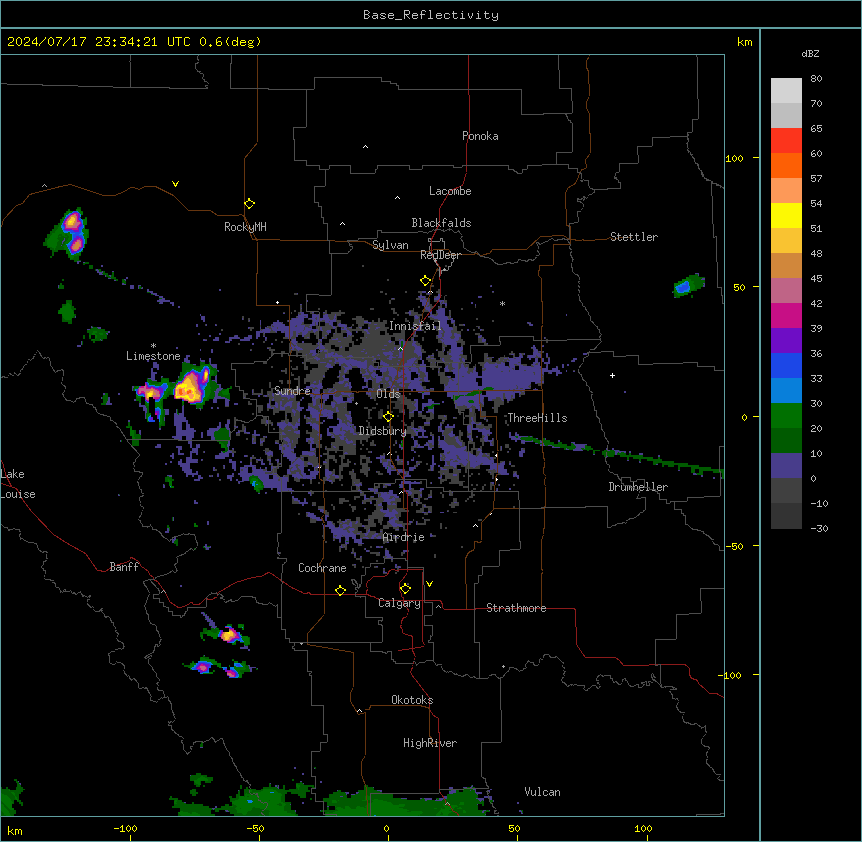The image size is (862, 842).
Task: Click the ThreeHills label
Action: tap(537, 418)
